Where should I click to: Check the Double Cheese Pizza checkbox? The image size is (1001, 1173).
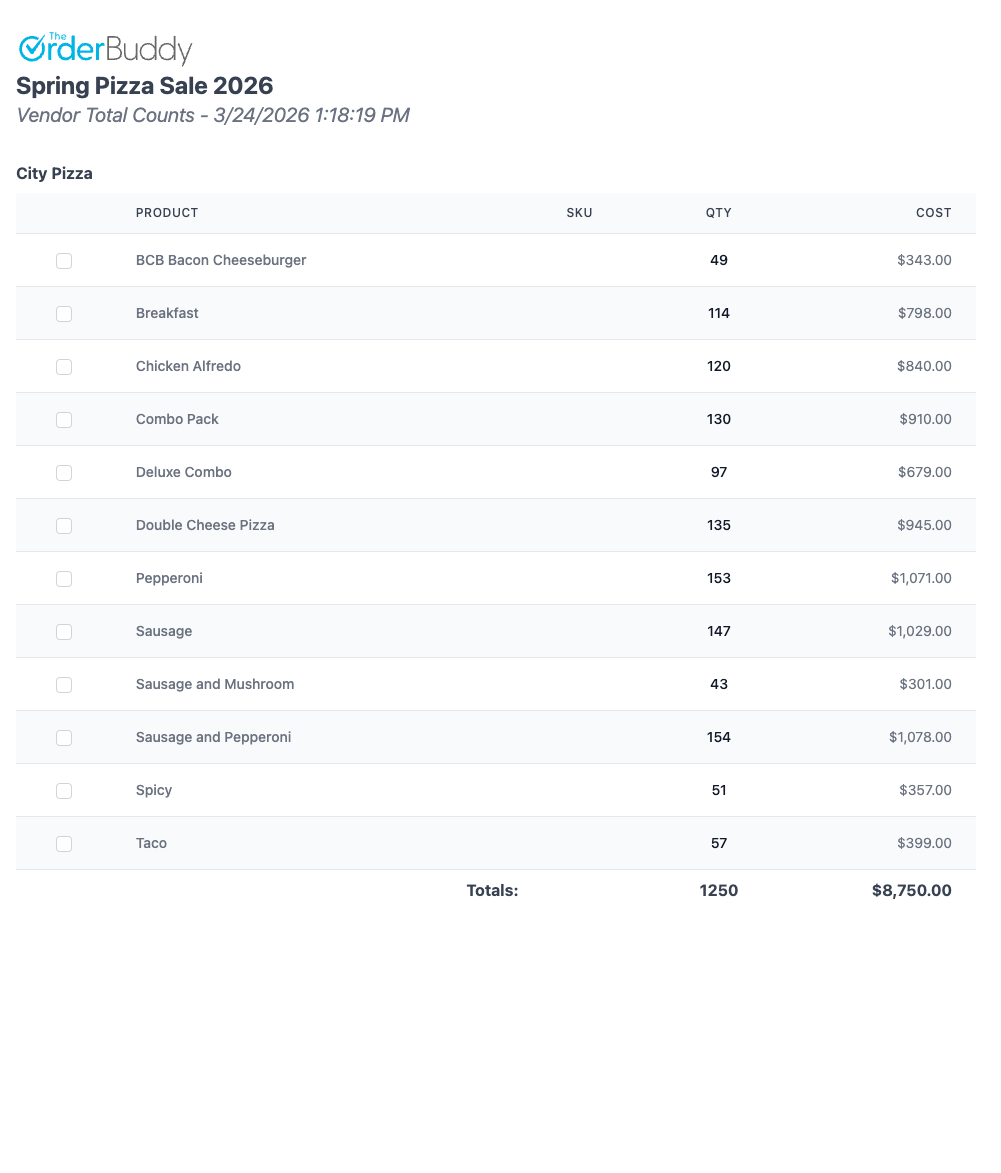(x=64, y=525)
